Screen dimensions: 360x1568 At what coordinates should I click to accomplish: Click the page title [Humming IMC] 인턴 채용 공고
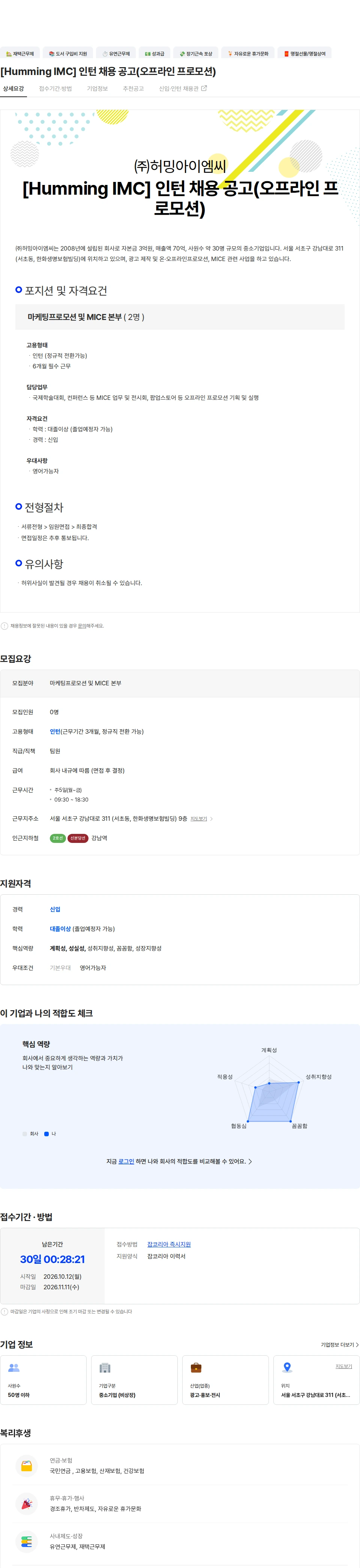pos(108,72)
